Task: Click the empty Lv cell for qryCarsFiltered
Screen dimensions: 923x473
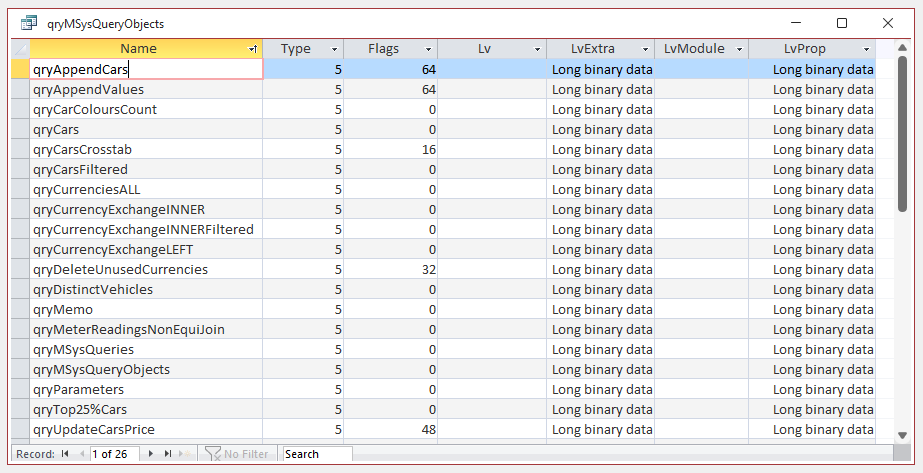Action: tap(492, 169)
